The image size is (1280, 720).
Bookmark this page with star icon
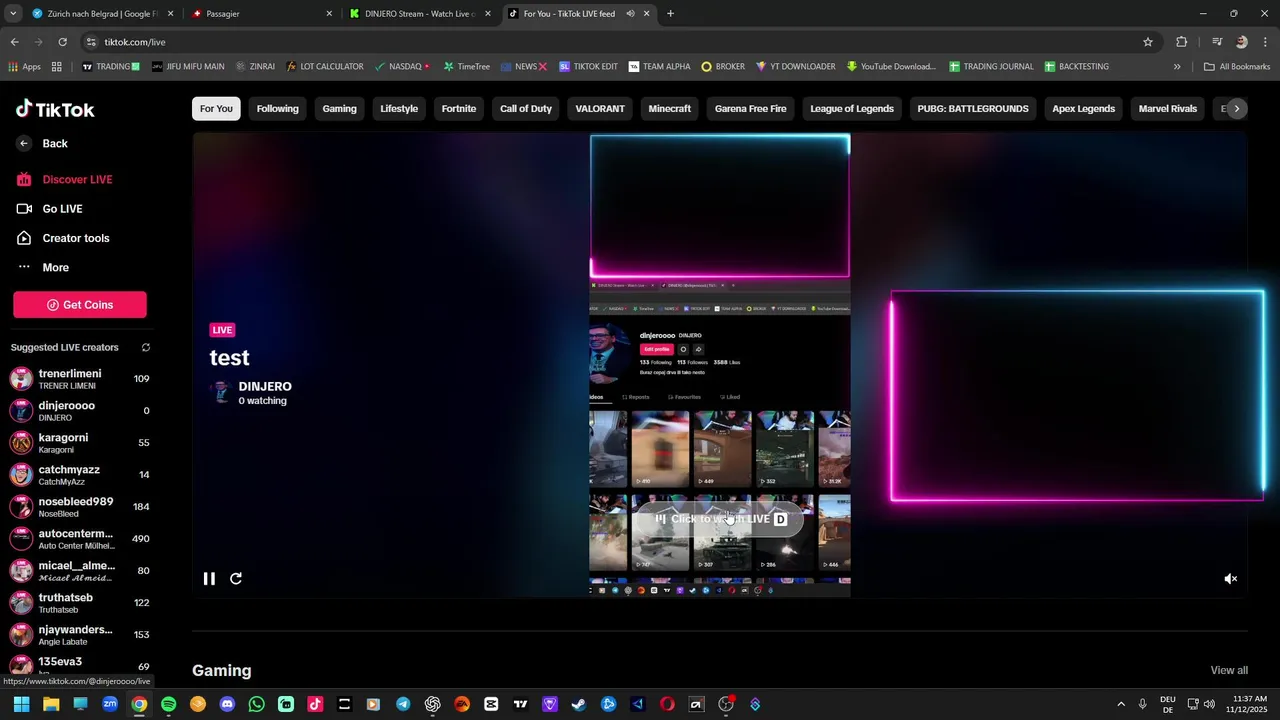click(x=1148, y=42)
